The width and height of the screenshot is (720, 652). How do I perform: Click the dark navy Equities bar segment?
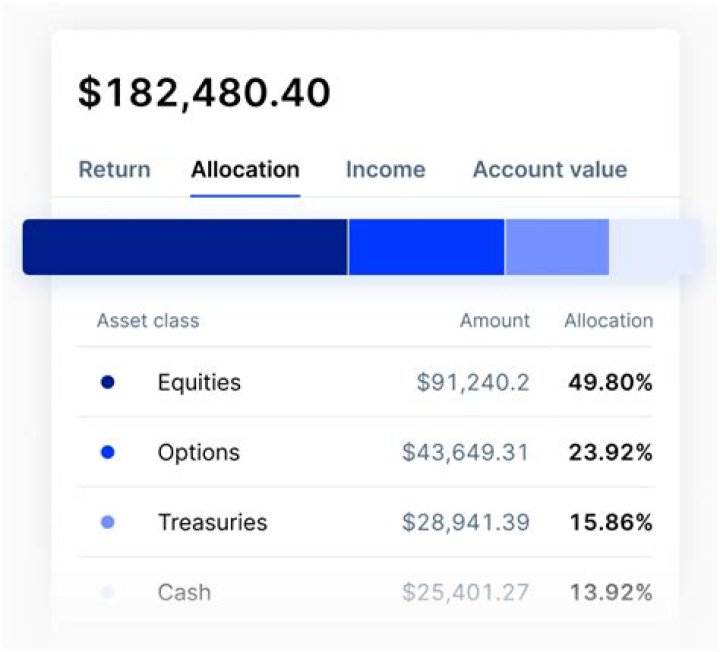[185, 247]
